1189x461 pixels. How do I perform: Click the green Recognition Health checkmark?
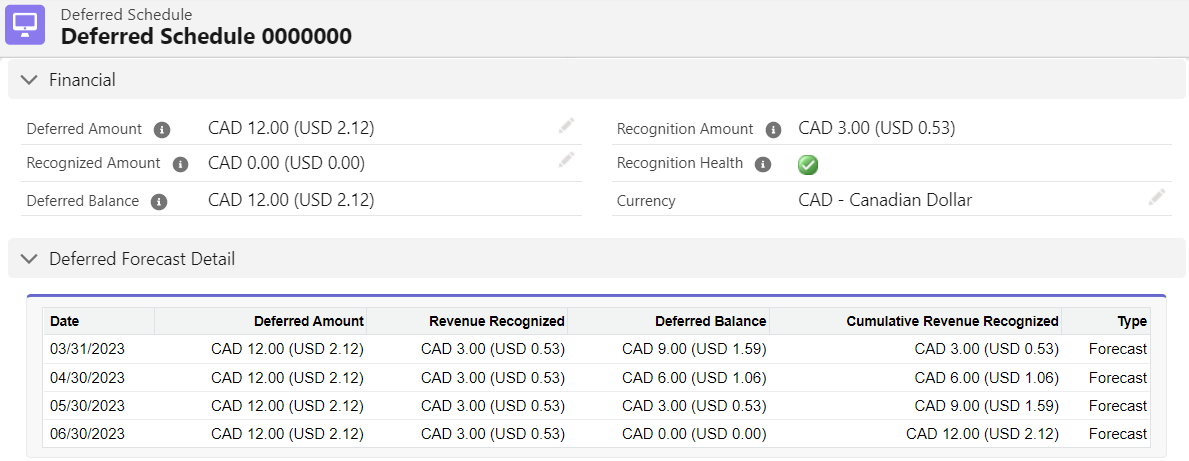point(808,165)
